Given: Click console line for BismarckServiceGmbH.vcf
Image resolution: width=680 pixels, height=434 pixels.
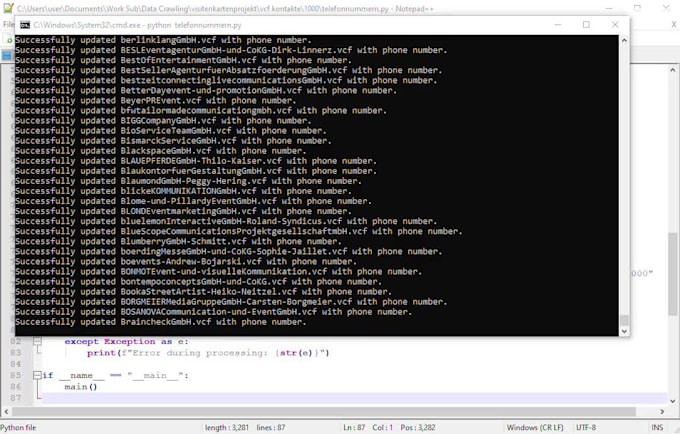Looking at the screenshot, I should pyautogui.click(x=173, y=141).
